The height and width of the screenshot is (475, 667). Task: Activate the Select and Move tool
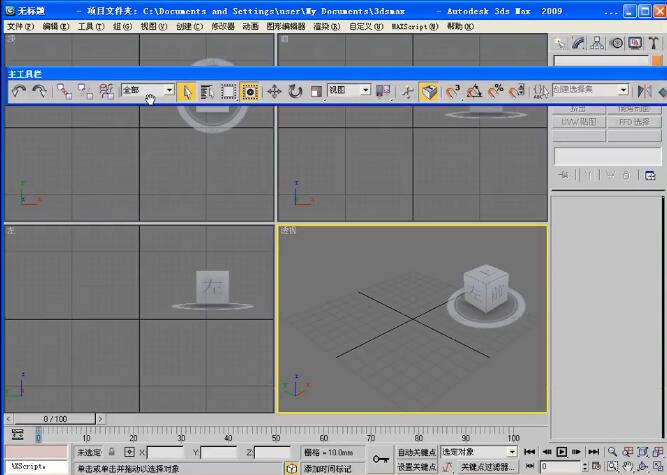point(274,91)
